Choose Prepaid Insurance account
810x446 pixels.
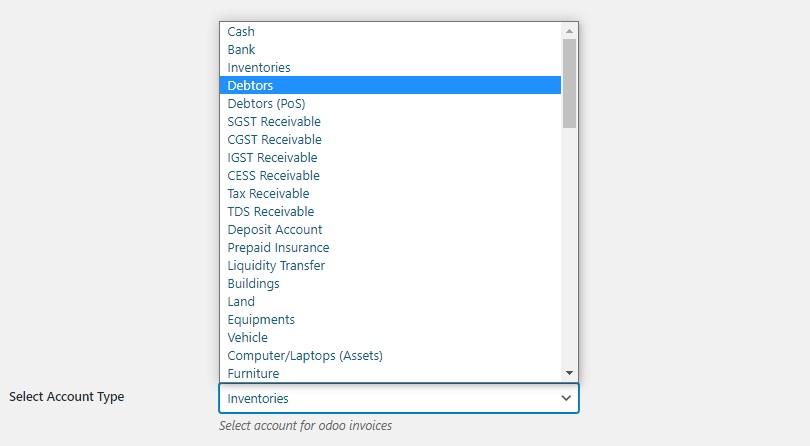coord(391,248)
